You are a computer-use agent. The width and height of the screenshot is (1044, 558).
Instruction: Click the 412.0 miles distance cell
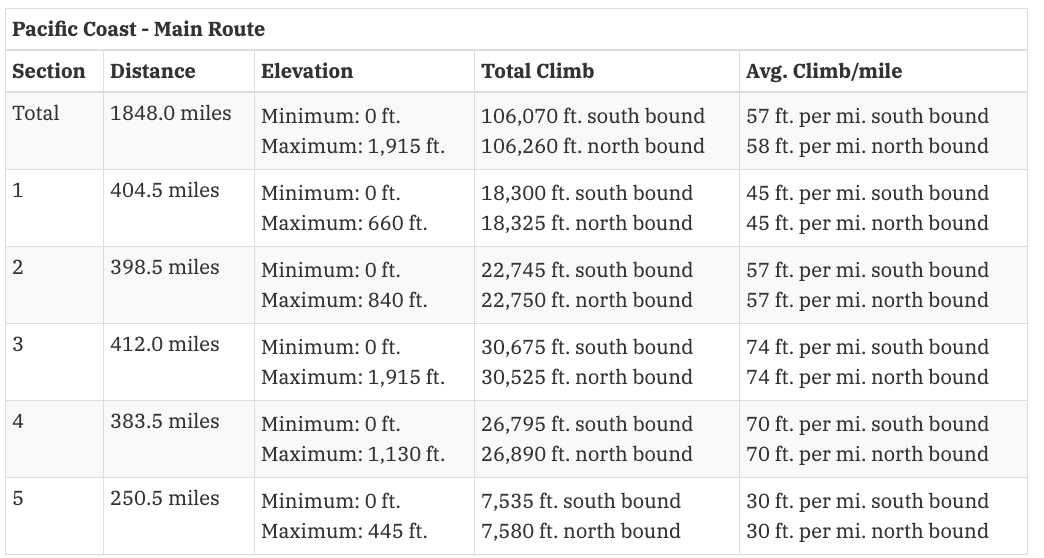point(164,344)
